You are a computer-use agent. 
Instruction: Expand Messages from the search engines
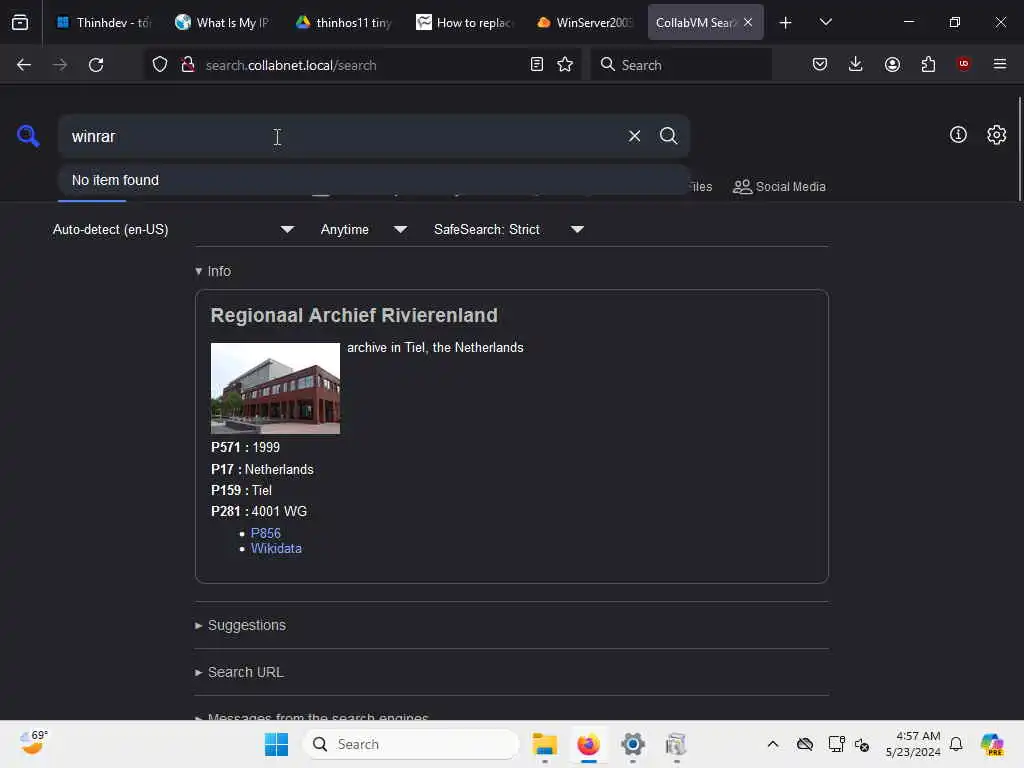[x=312, y=717]
